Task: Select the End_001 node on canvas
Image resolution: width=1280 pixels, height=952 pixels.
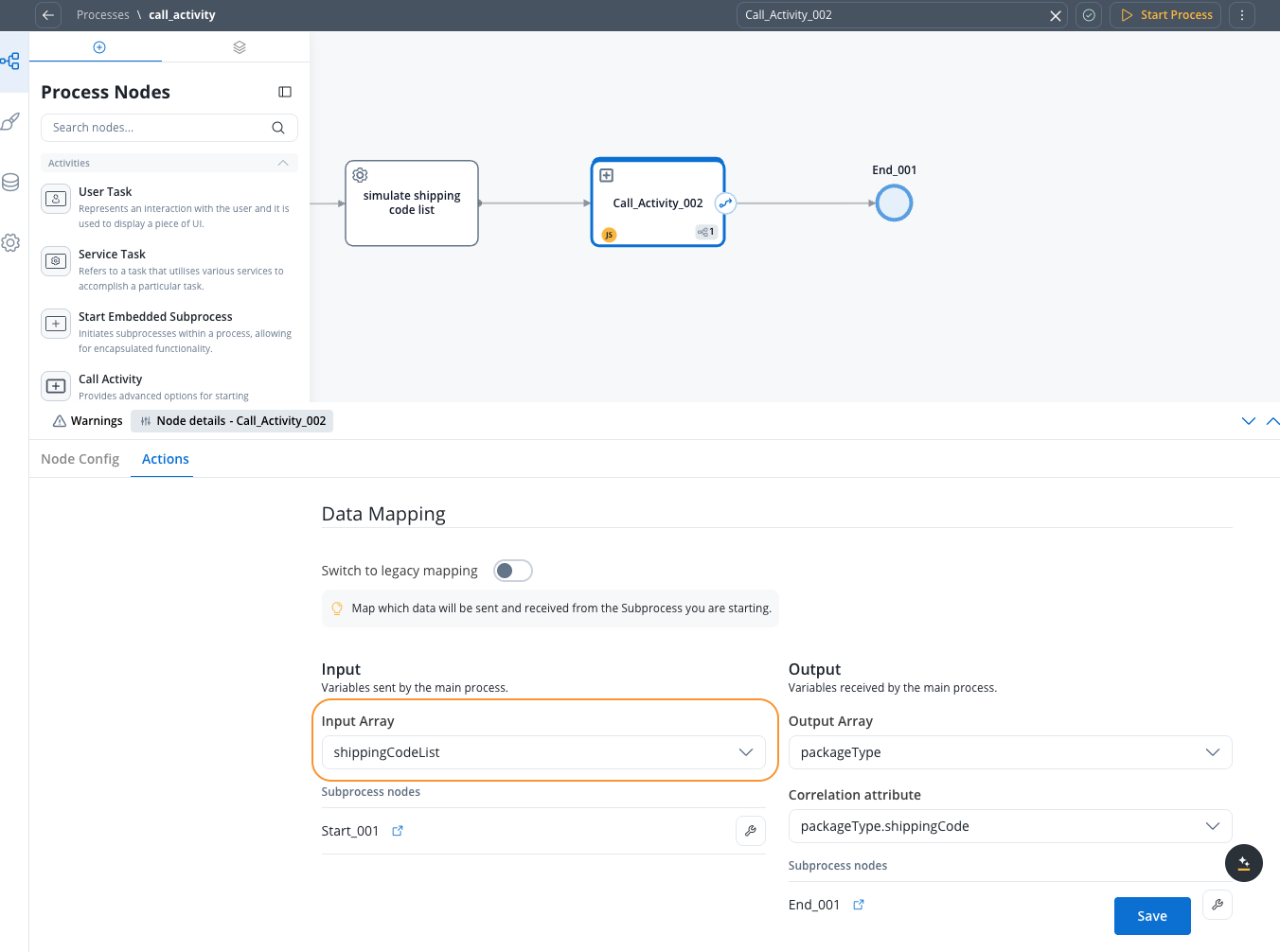Action: 893,203
